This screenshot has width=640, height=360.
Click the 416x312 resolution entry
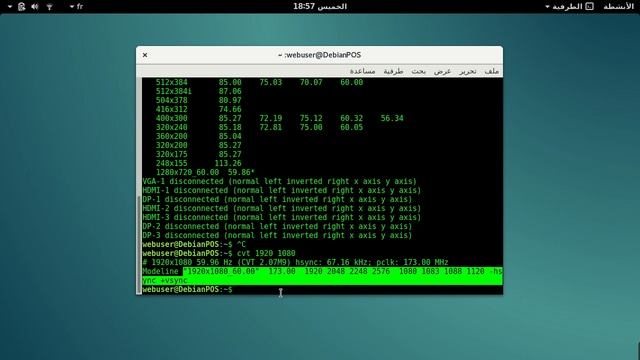pyautogui.click(x=171, y=109)
